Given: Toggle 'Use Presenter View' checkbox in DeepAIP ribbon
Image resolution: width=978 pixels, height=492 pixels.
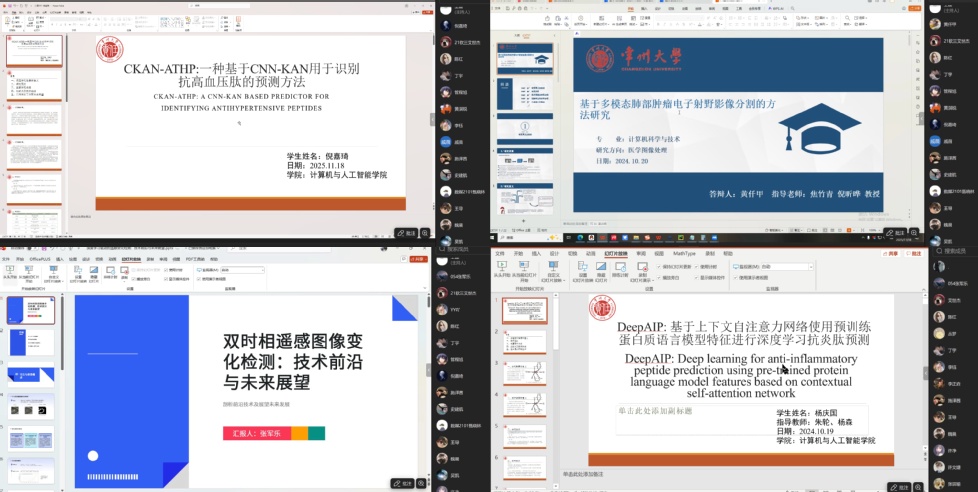Looking at the screenshot, I should [735, 277].
